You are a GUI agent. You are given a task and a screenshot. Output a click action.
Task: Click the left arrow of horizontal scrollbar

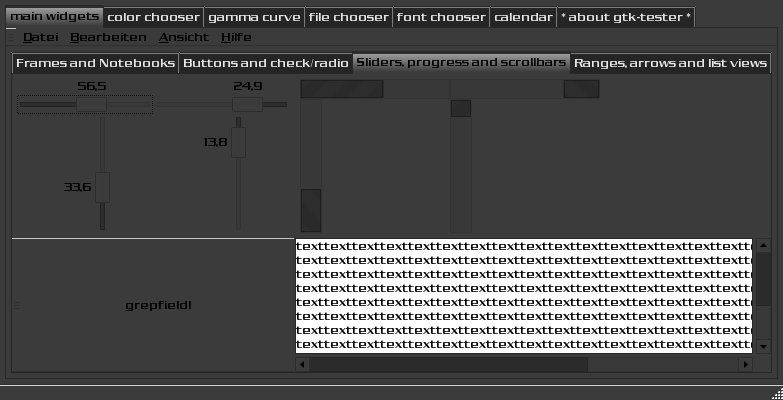[302, 365]
